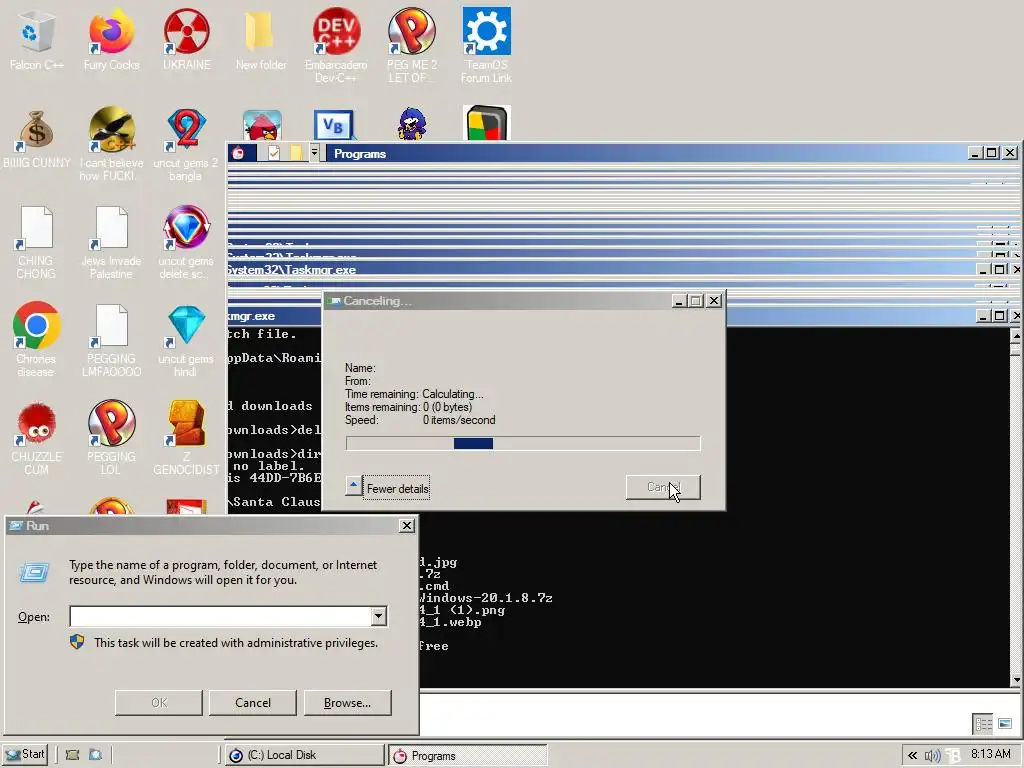Open the 'uncut gems 2 bangla' shortcut
The height and width of the screenshot is (768, 1024).
[187, 129]
